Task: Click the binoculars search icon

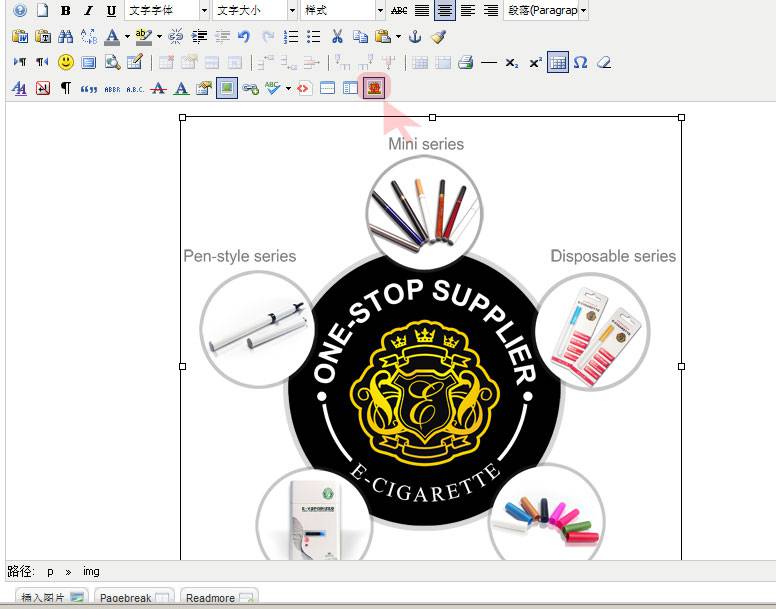Action: point(66,37)
